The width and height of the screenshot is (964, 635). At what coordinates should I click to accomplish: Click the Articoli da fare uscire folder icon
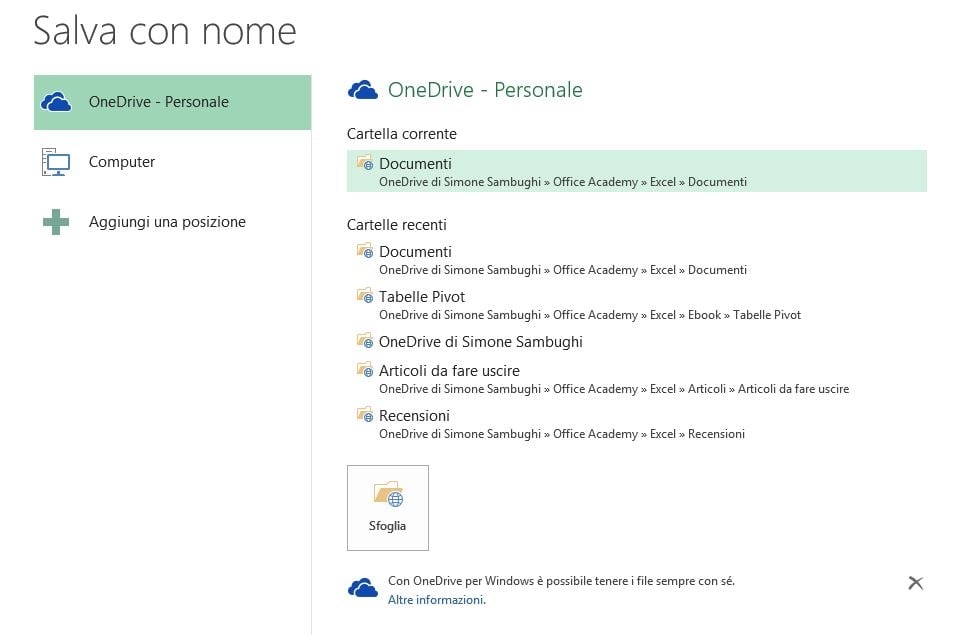pyautogui.click(x=365, y=369)
